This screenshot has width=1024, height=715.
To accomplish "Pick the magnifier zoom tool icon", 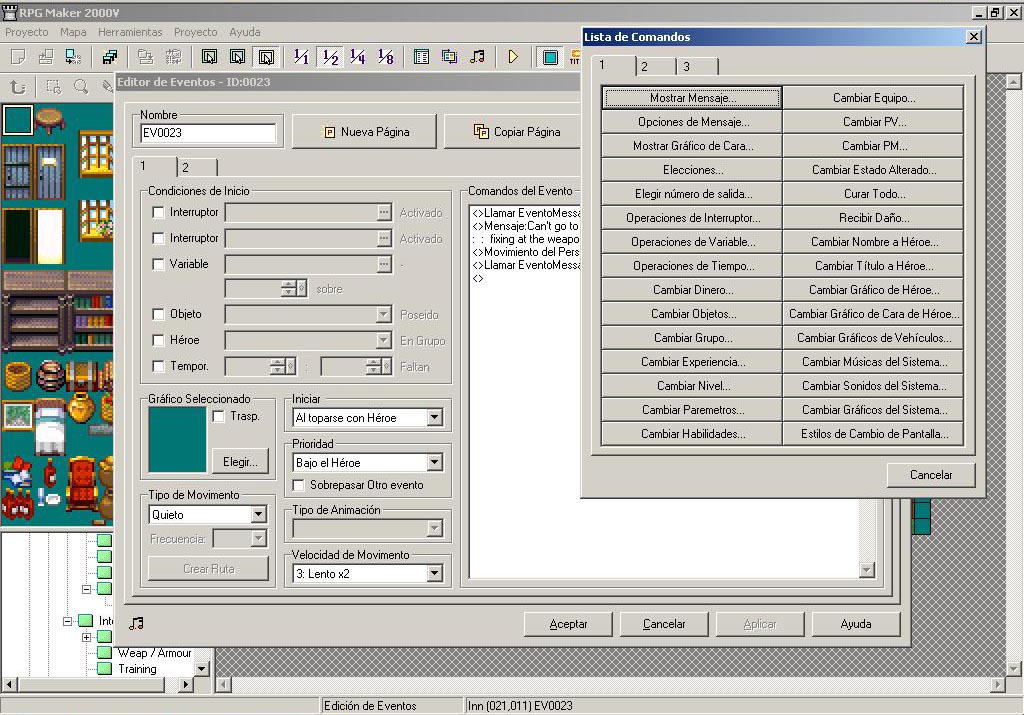I will pos(81,86).
